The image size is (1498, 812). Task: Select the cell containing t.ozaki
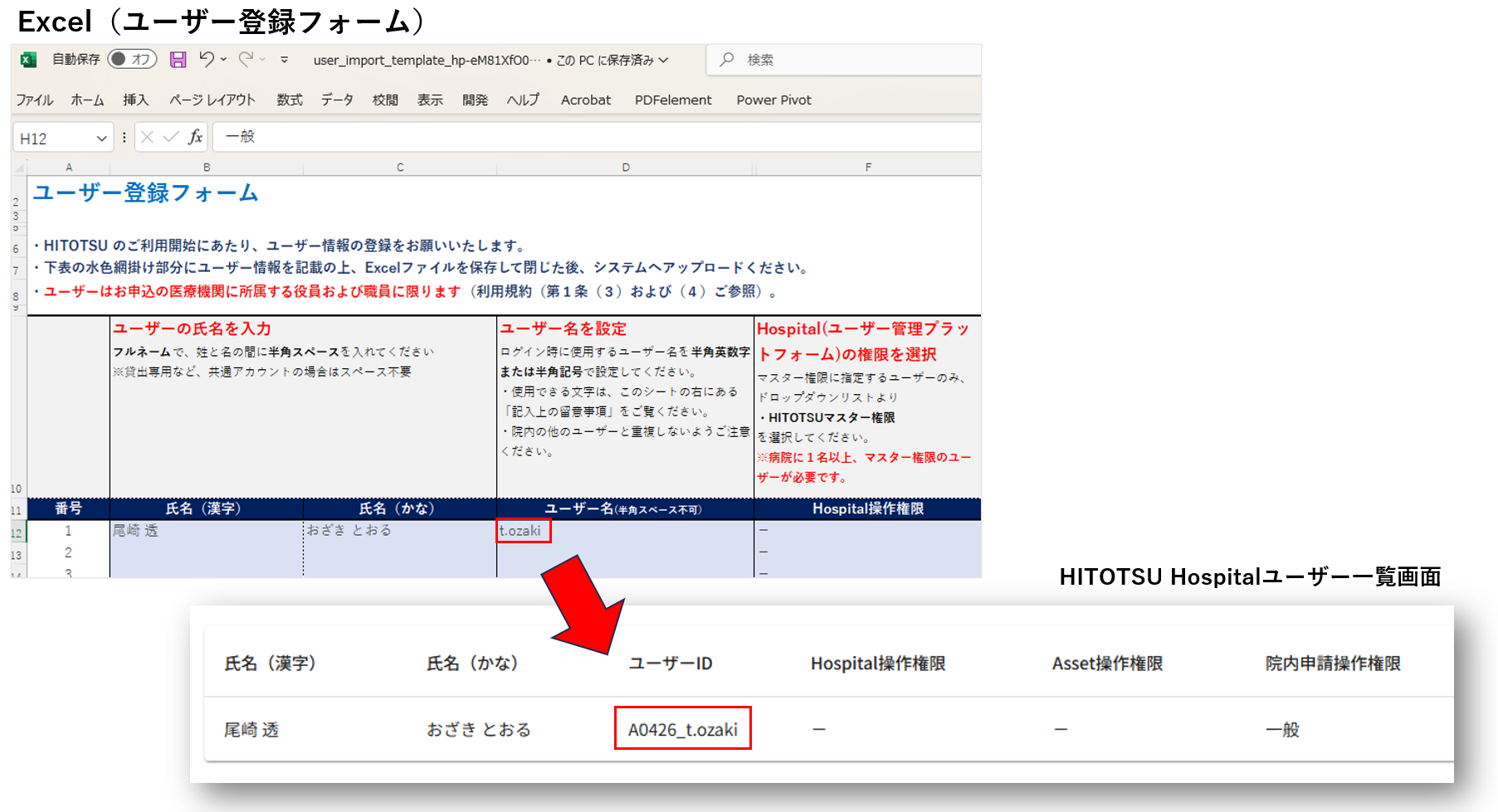pyautogui.click(x=524, y=531)
